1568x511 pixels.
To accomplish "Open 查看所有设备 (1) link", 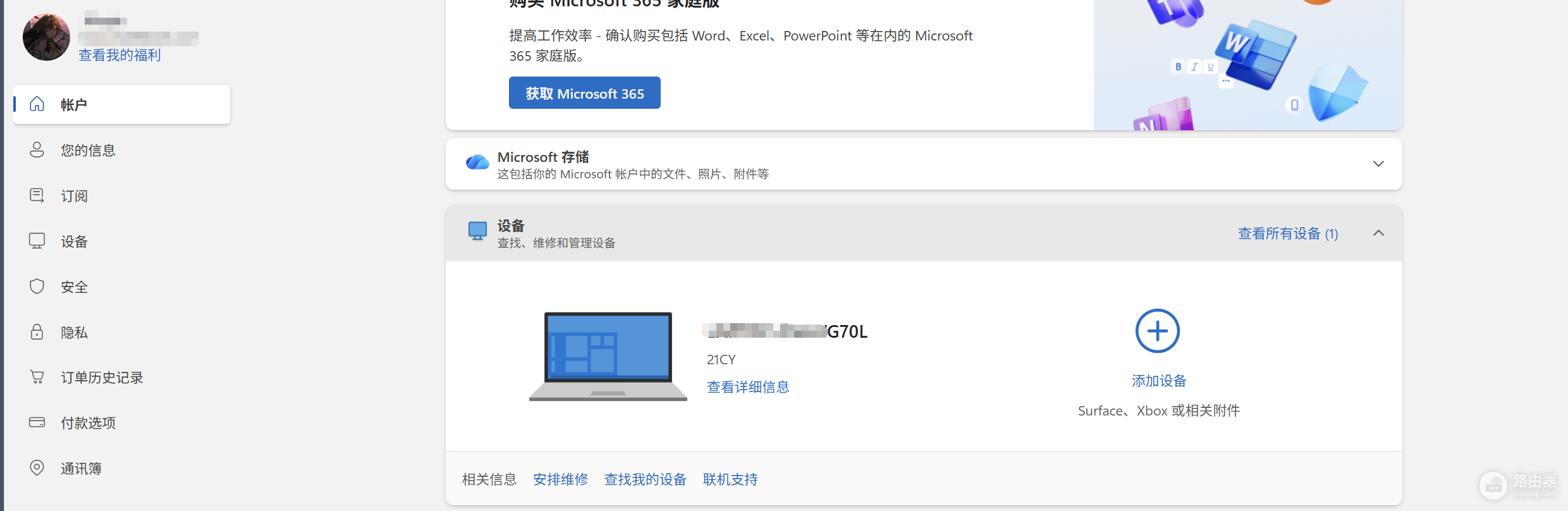I will [1288, 233].
